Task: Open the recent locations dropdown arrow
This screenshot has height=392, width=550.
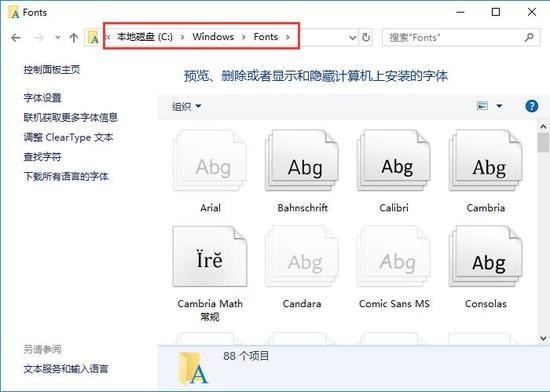Action: (x=58, y=37)
